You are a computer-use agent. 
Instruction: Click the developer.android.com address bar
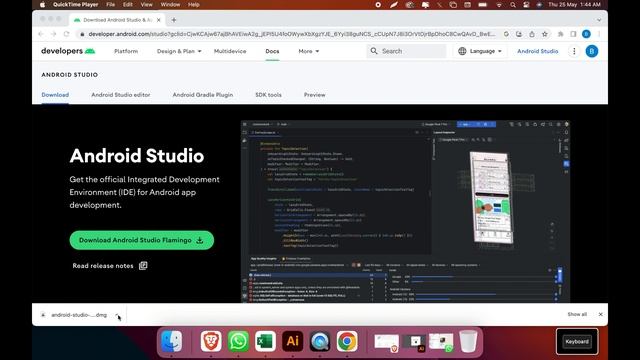pyautogui.click(x=291, y=34)
